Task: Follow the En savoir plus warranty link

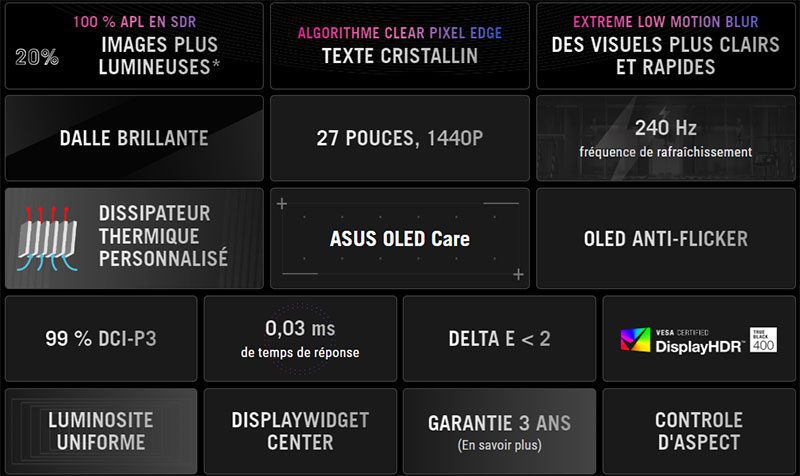Action: pyautogui.click(x=499, y=444)
